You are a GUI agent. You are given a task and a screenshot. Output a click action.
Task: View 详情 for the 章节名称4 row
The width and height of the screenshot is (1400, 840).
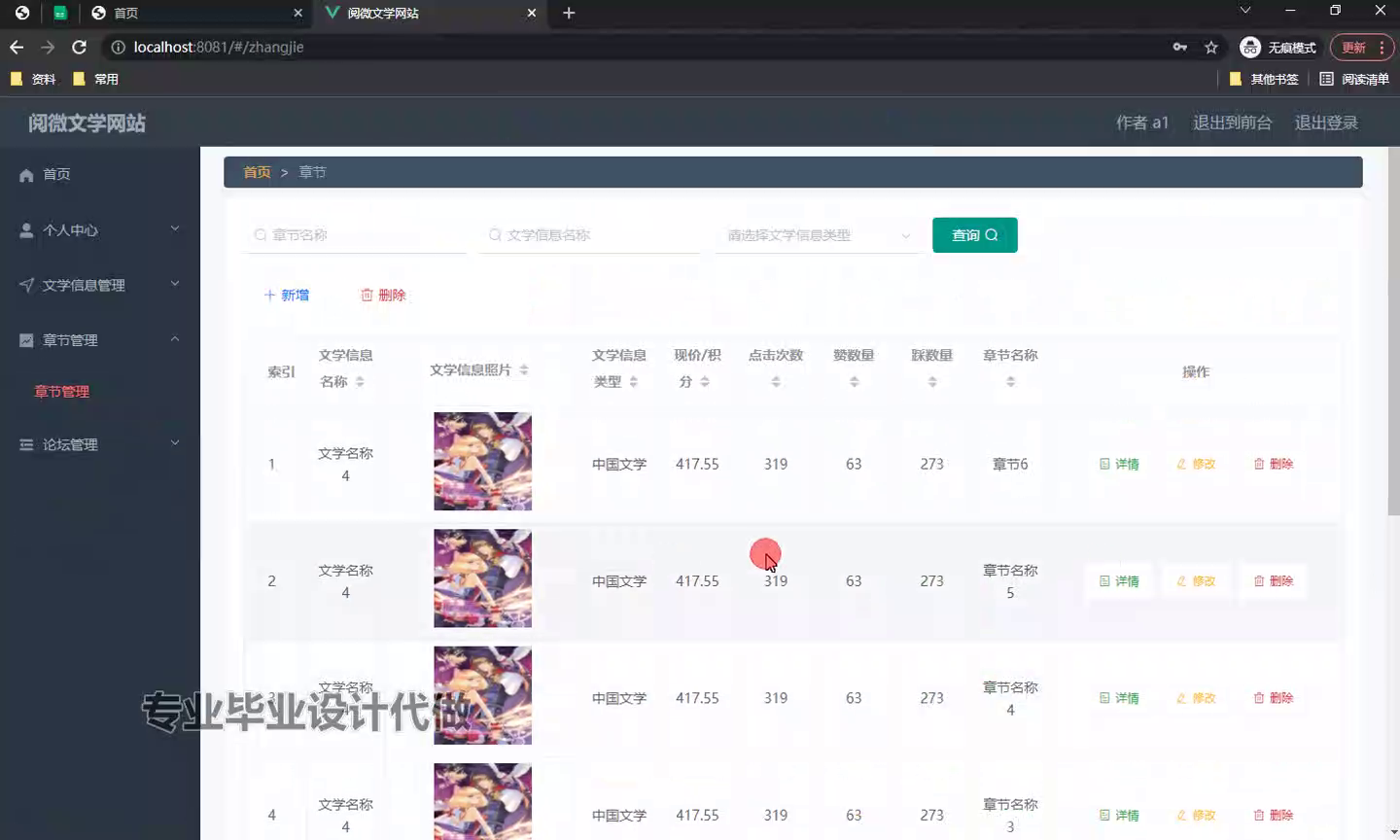(x=1119, y=698)
